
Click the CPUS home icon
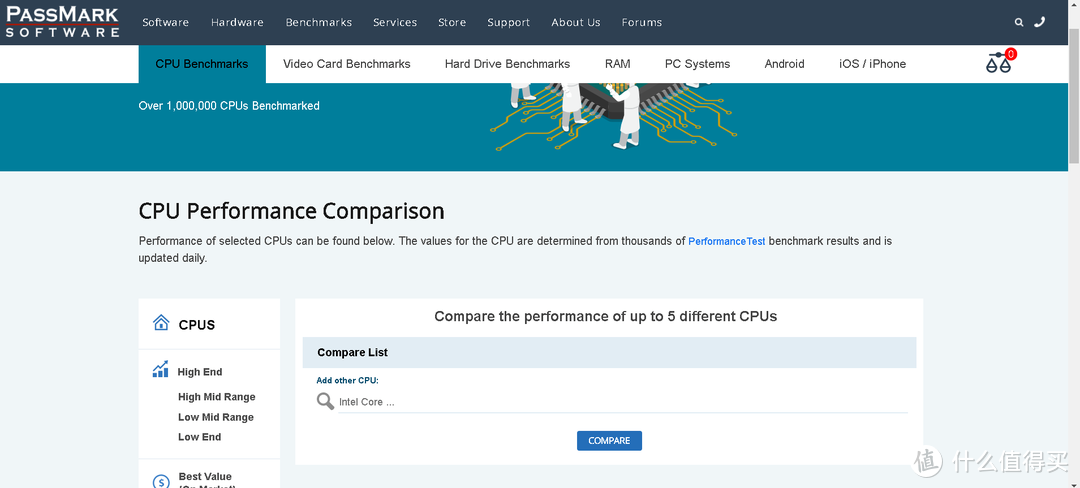click(x=161, y=322)
